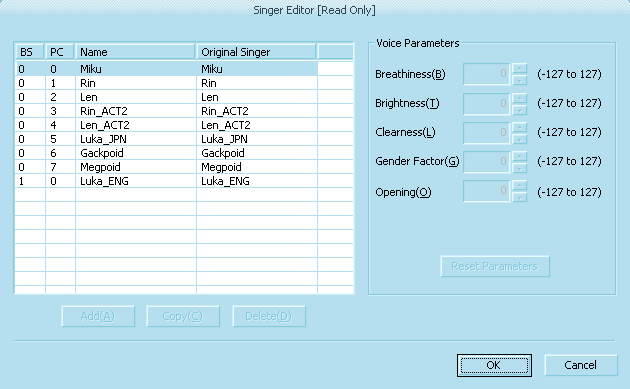
Task: Click the Copy(C) button
Action: pos(183,316)
